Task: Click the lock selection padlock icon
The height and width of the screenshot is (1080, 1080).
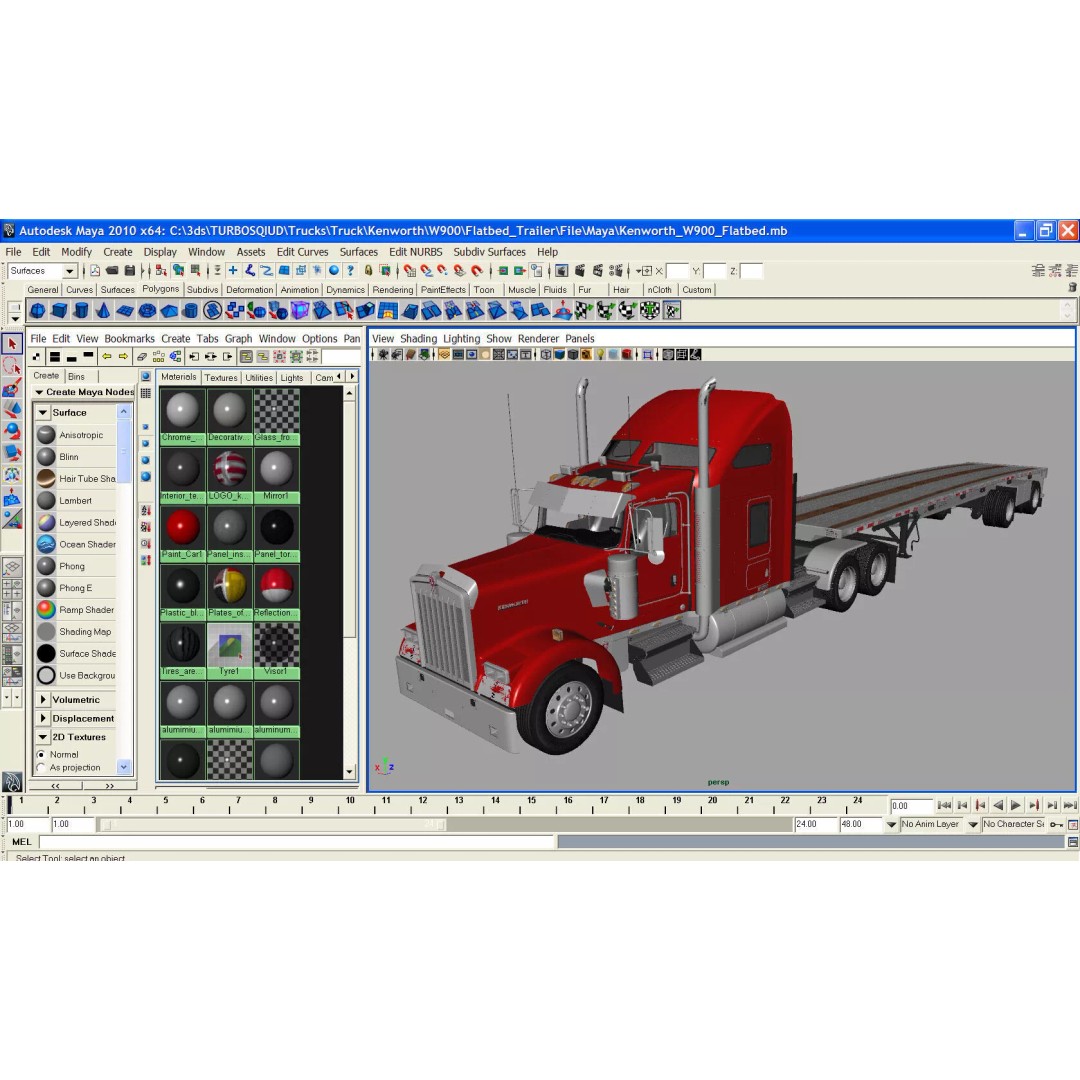Action: pyautogui.click(x=368, y=271)
